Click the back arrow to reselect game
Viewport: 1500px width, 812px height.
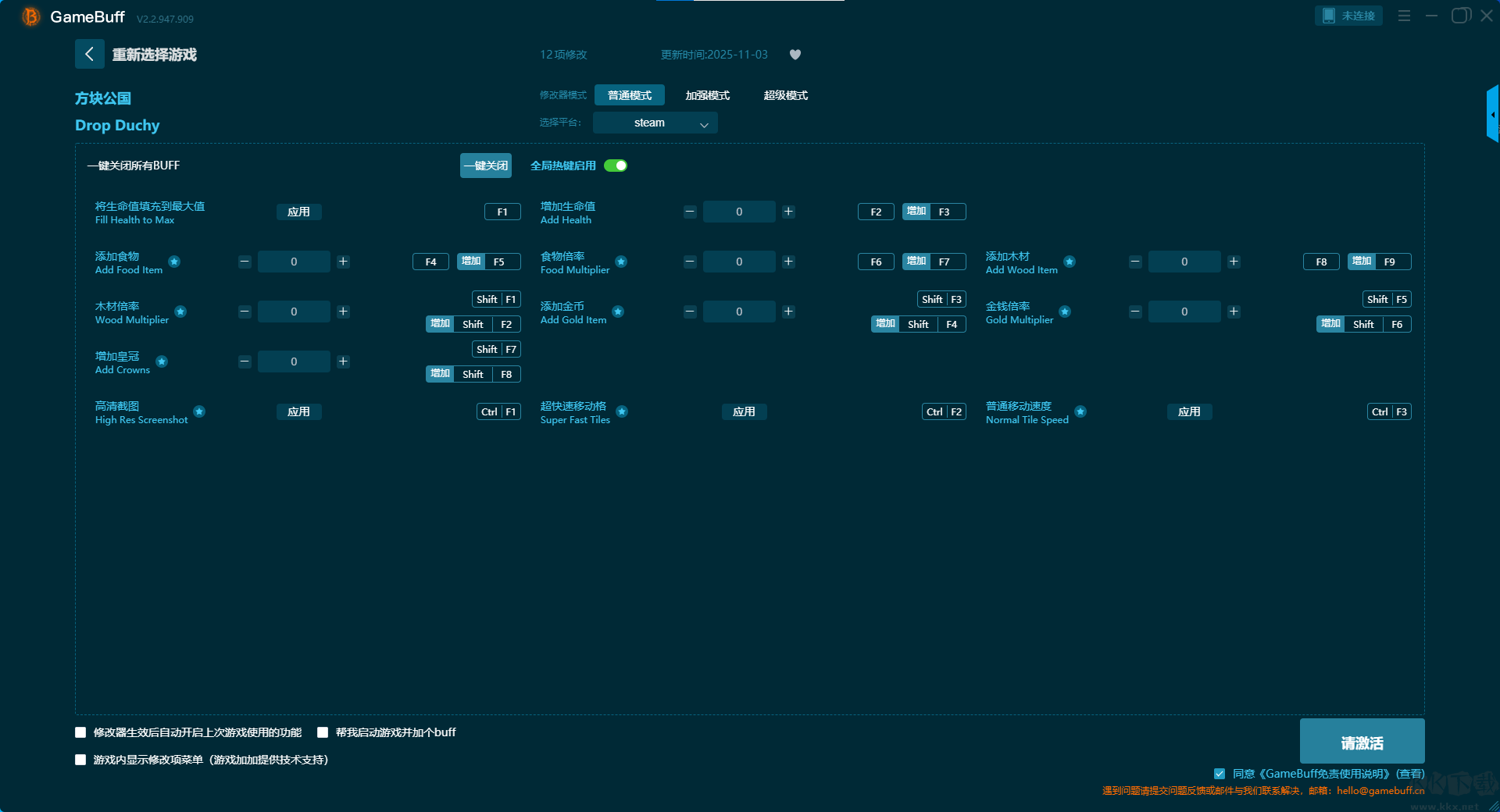(x=89, y=54)
